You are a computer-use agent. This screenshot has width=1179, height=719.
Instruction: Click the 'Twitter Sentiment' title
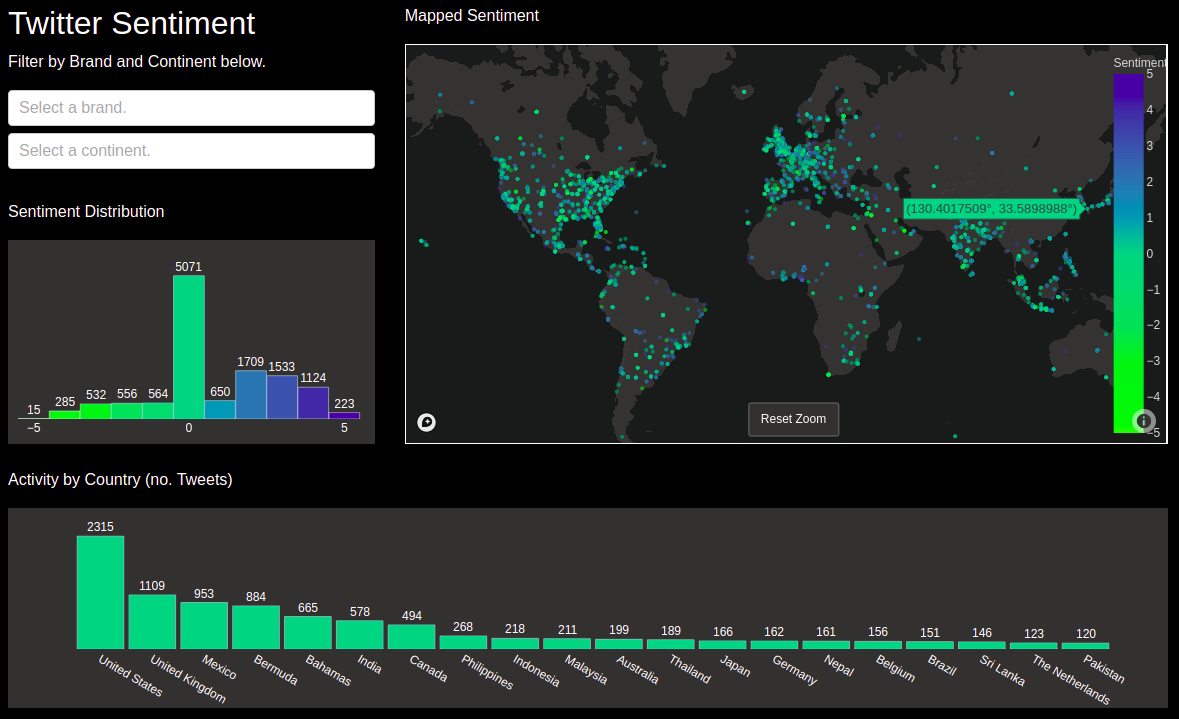tap(132, 23)
